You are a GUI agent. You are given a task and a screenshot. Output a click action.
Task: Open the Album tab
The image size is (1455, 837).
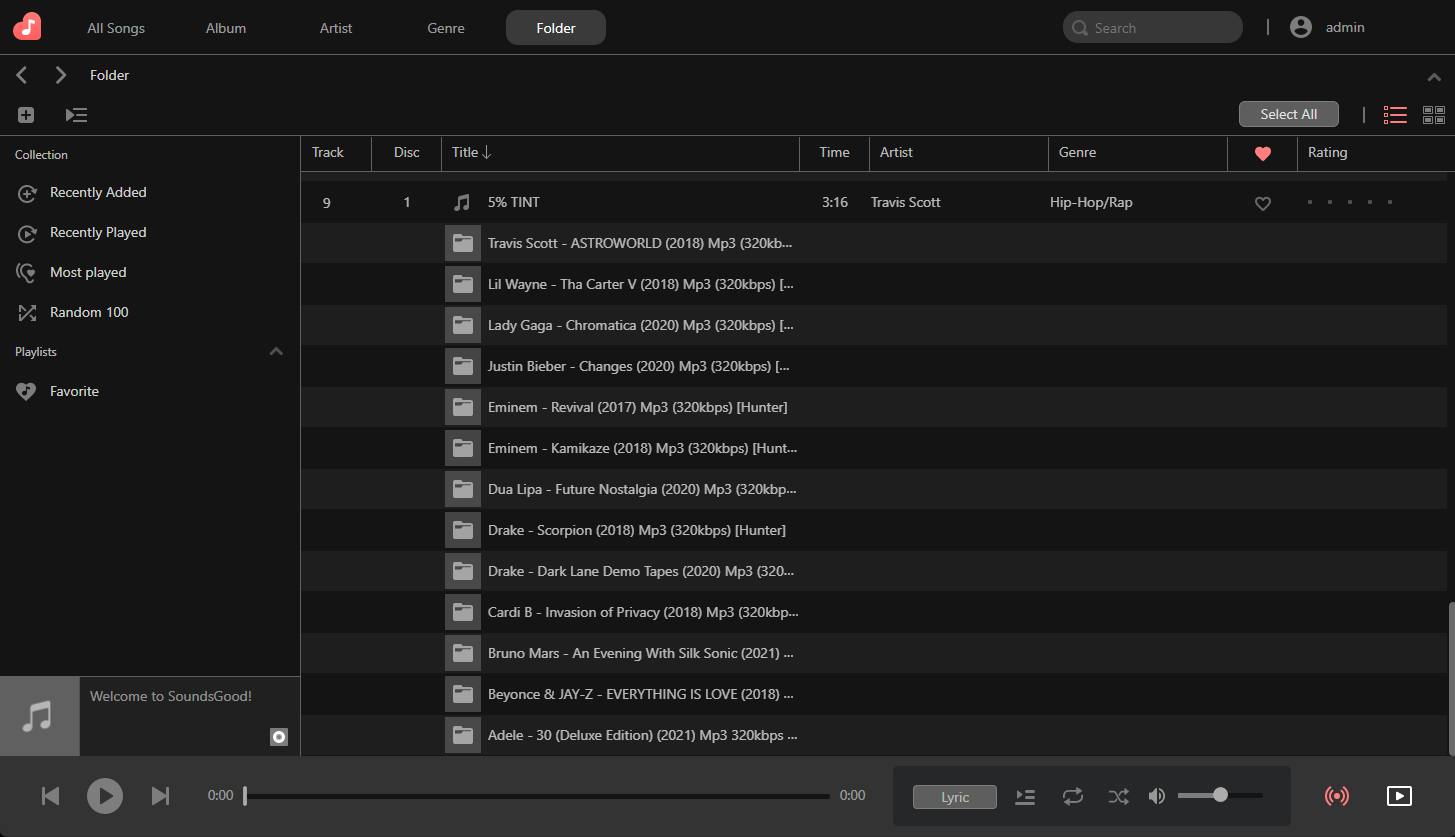[x=226, y=28]
